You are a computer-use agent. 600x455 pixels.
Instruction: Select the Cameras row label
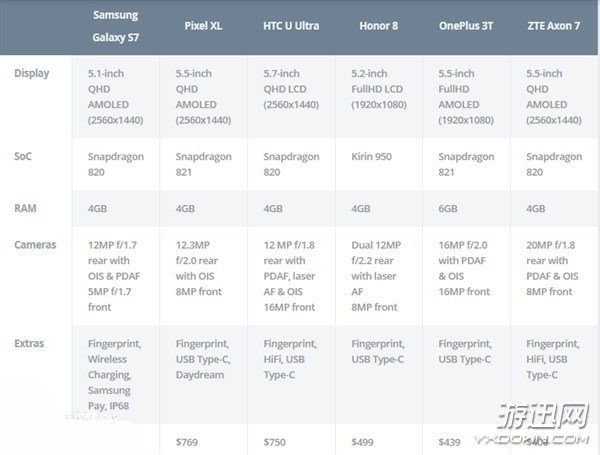(35, 245)
